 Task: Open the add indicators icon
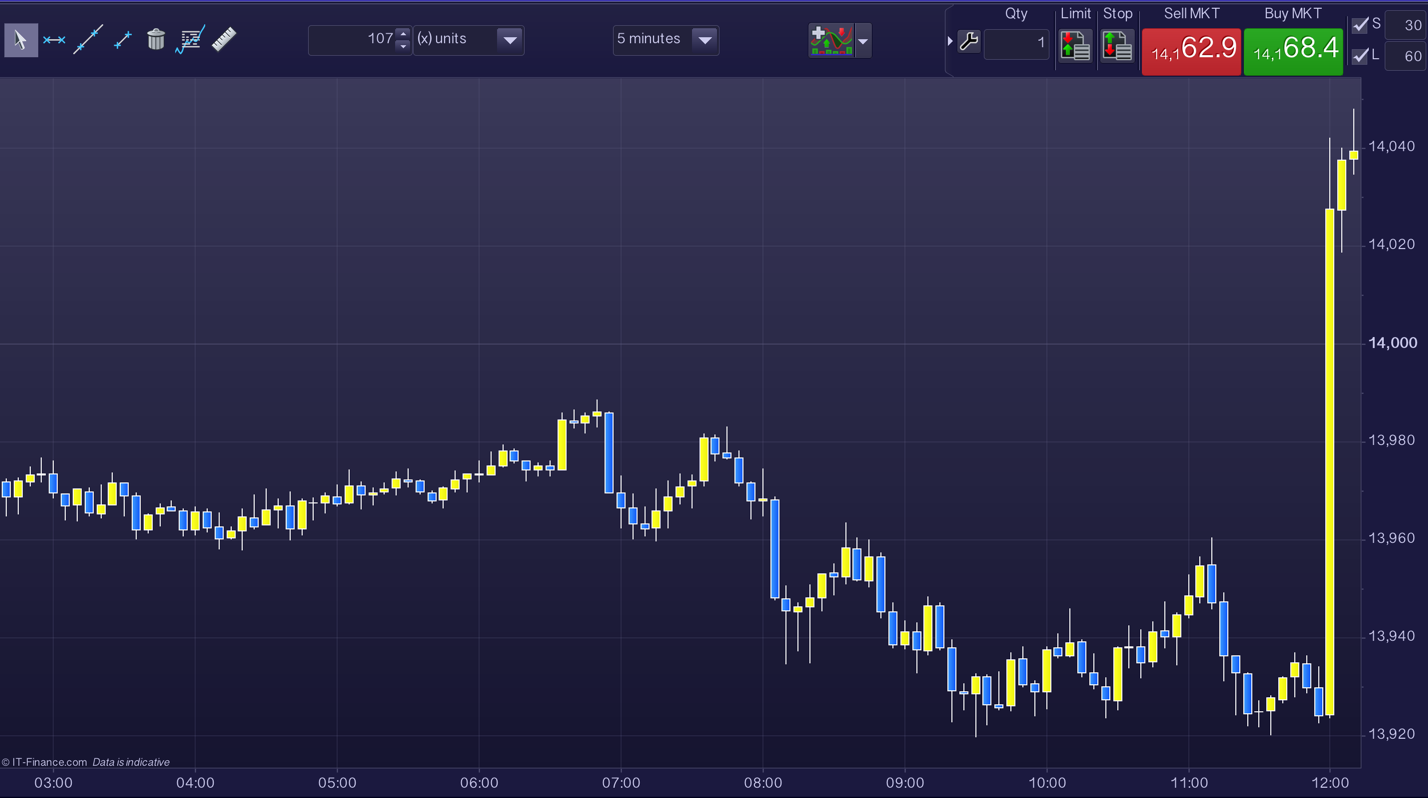coord(831,41)
